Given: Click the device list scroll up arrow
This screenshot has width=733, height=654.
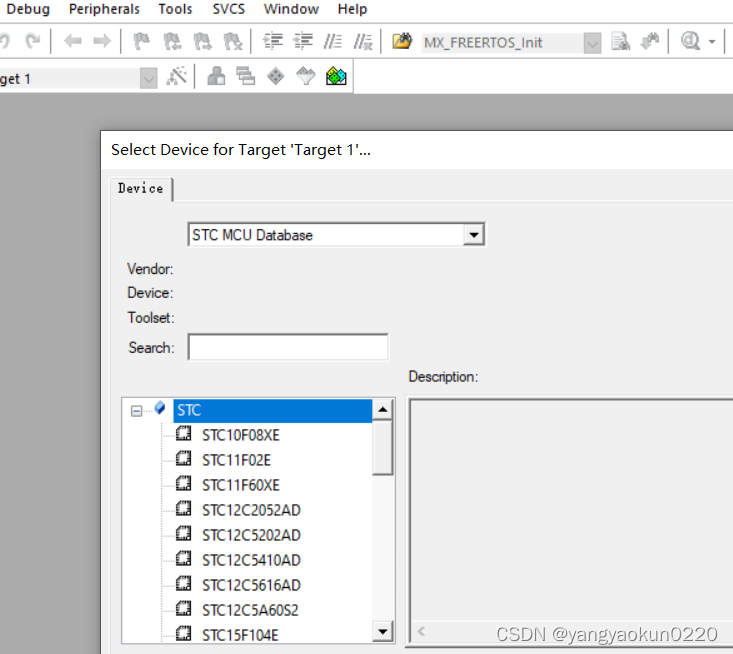Looking at the screenshot, I should tap(383, 410).
